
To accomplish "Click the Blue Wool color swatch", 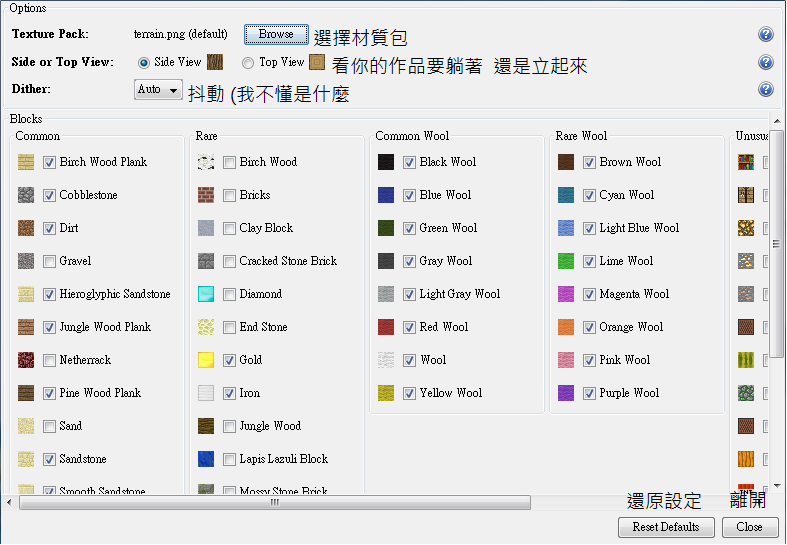I will click(386, 195).
